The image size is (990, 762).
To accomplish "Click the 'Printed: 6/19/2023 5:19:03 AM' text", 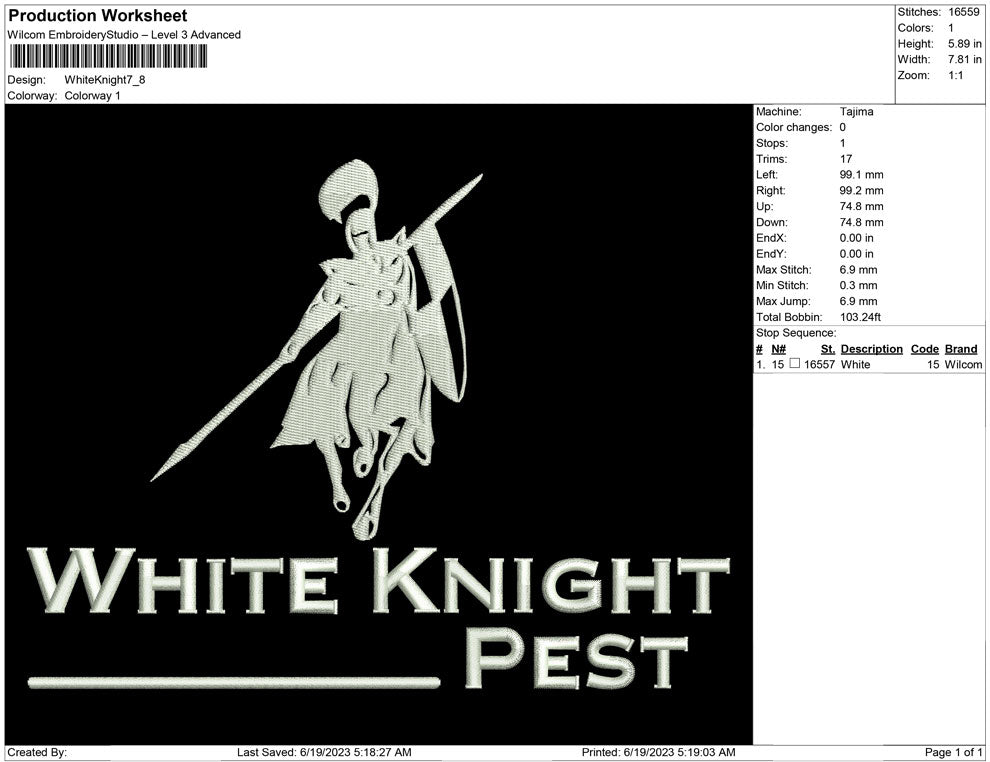I will (658, 752).
